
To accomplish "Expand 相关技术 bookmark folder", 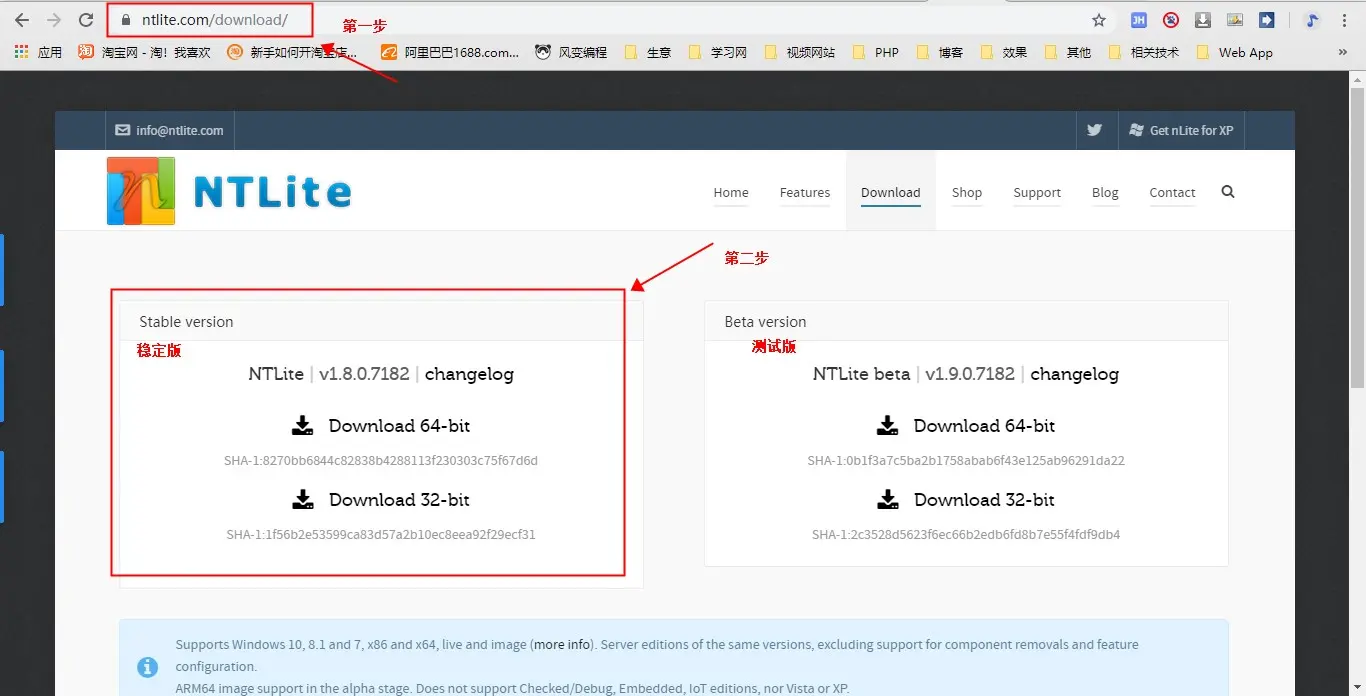I will [1143, 52].
